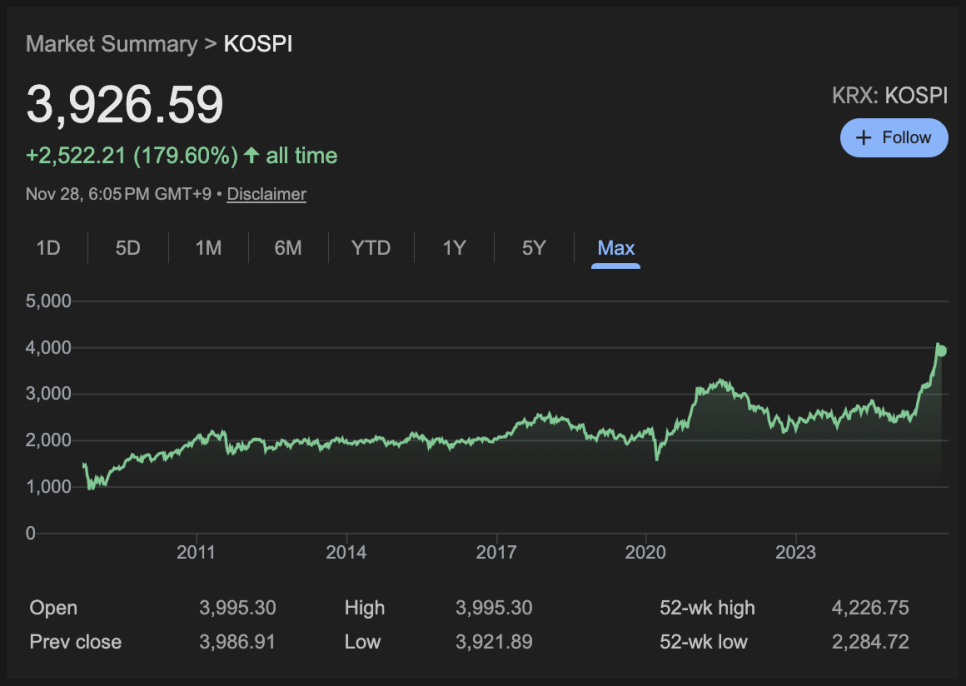This screenshot has width=966, height=686.
Task: Switch to the 1Y chart view
Action: pos(454,248)
